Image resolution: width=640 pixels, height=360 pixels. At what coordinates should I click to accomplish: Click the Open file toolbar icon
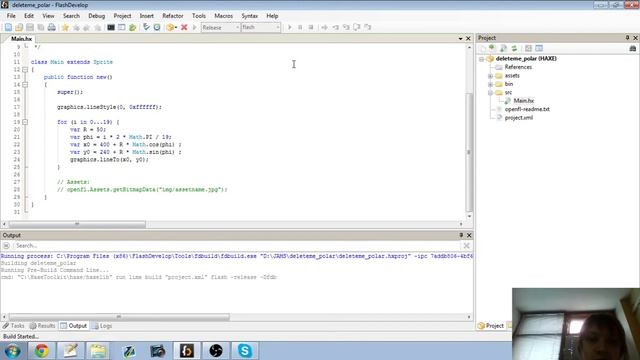click(x=19, y=27)
